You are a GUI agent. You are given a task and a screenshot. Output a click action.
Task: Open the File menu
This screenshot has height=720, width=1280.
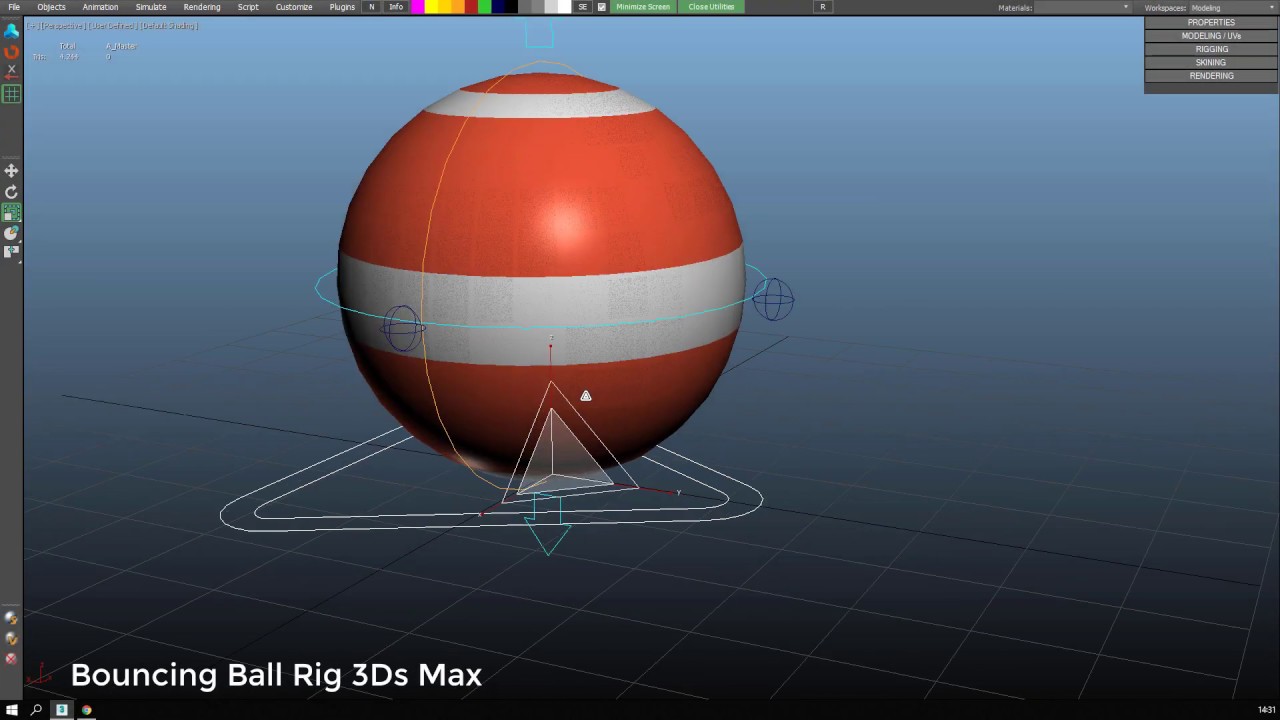point(14,7)
